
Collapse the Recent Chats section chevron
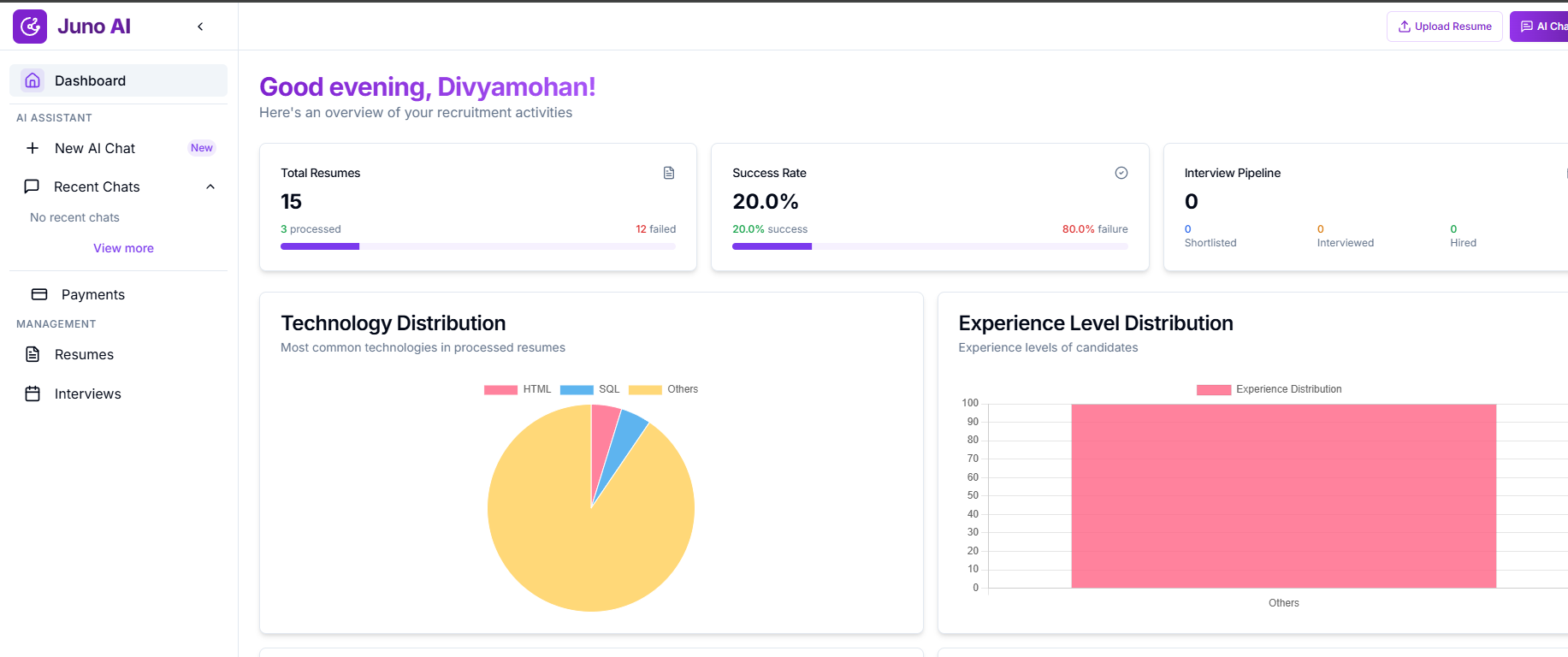(x=210, y=186)
